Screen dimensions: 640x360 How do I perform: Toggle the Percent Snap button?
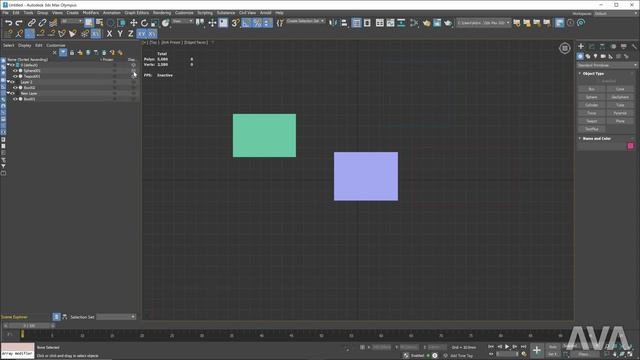257,23
